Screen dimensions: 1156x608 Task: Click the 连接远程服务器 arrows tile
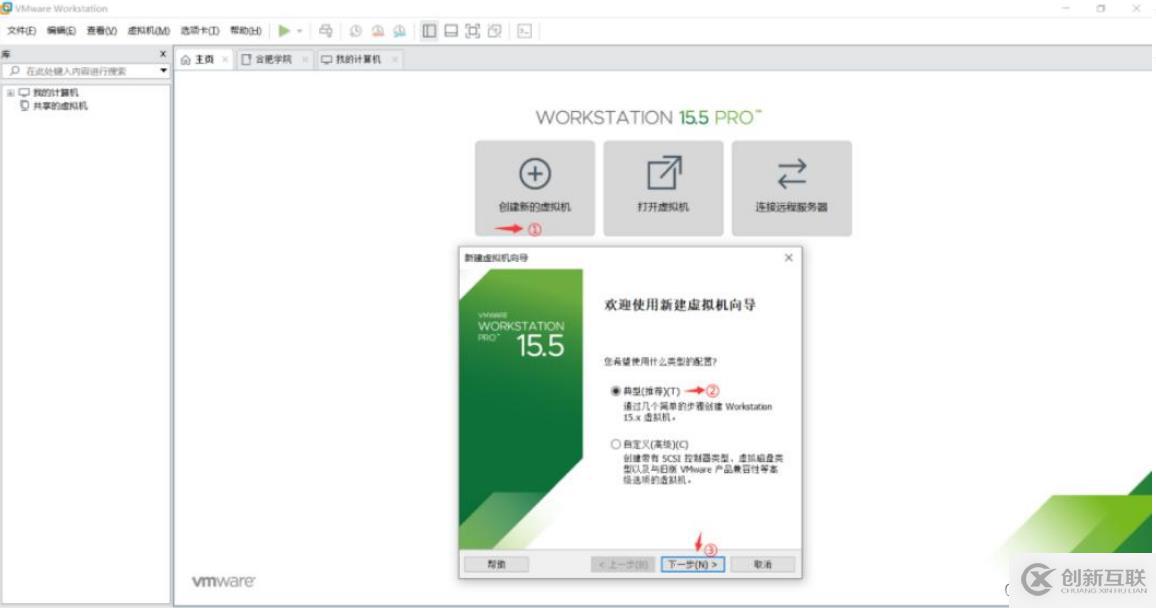click(792, 188)
